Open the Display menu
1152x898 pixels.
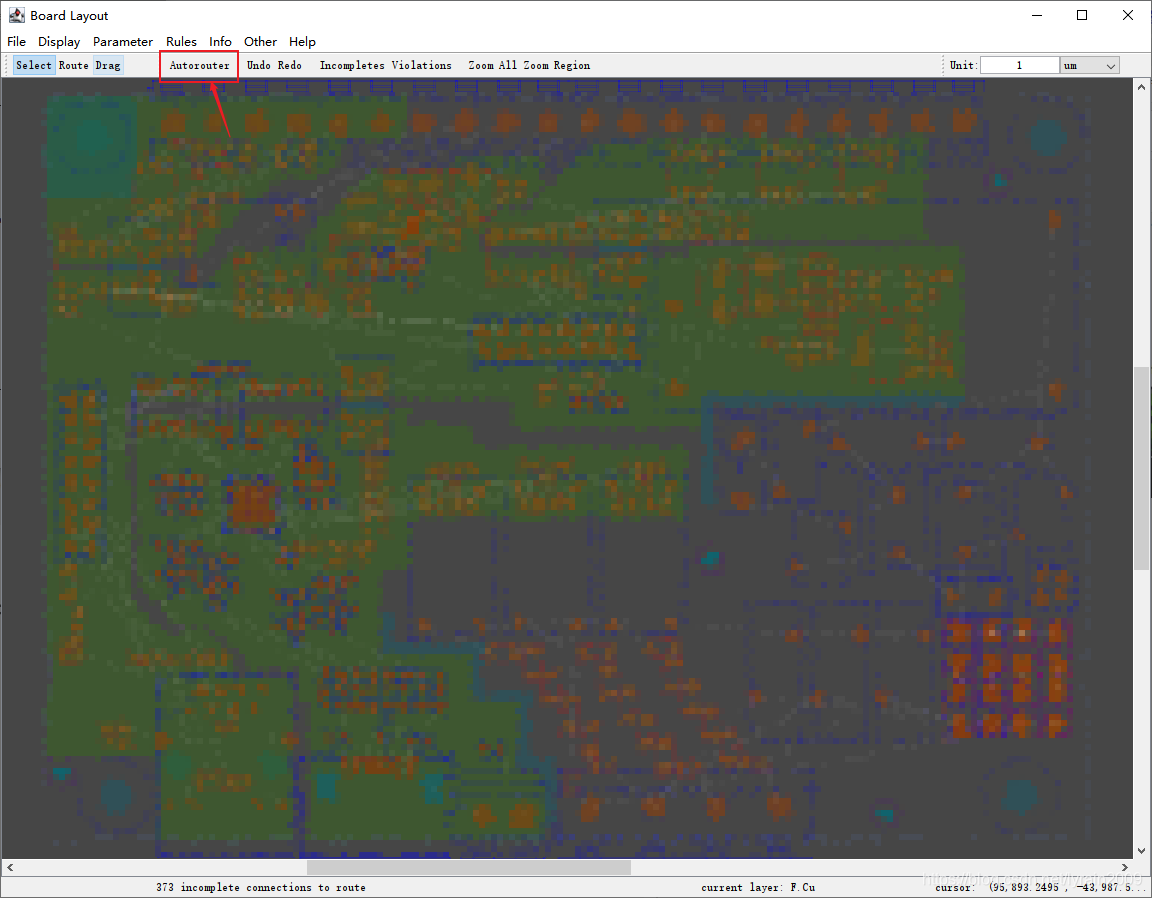[59, 42]
